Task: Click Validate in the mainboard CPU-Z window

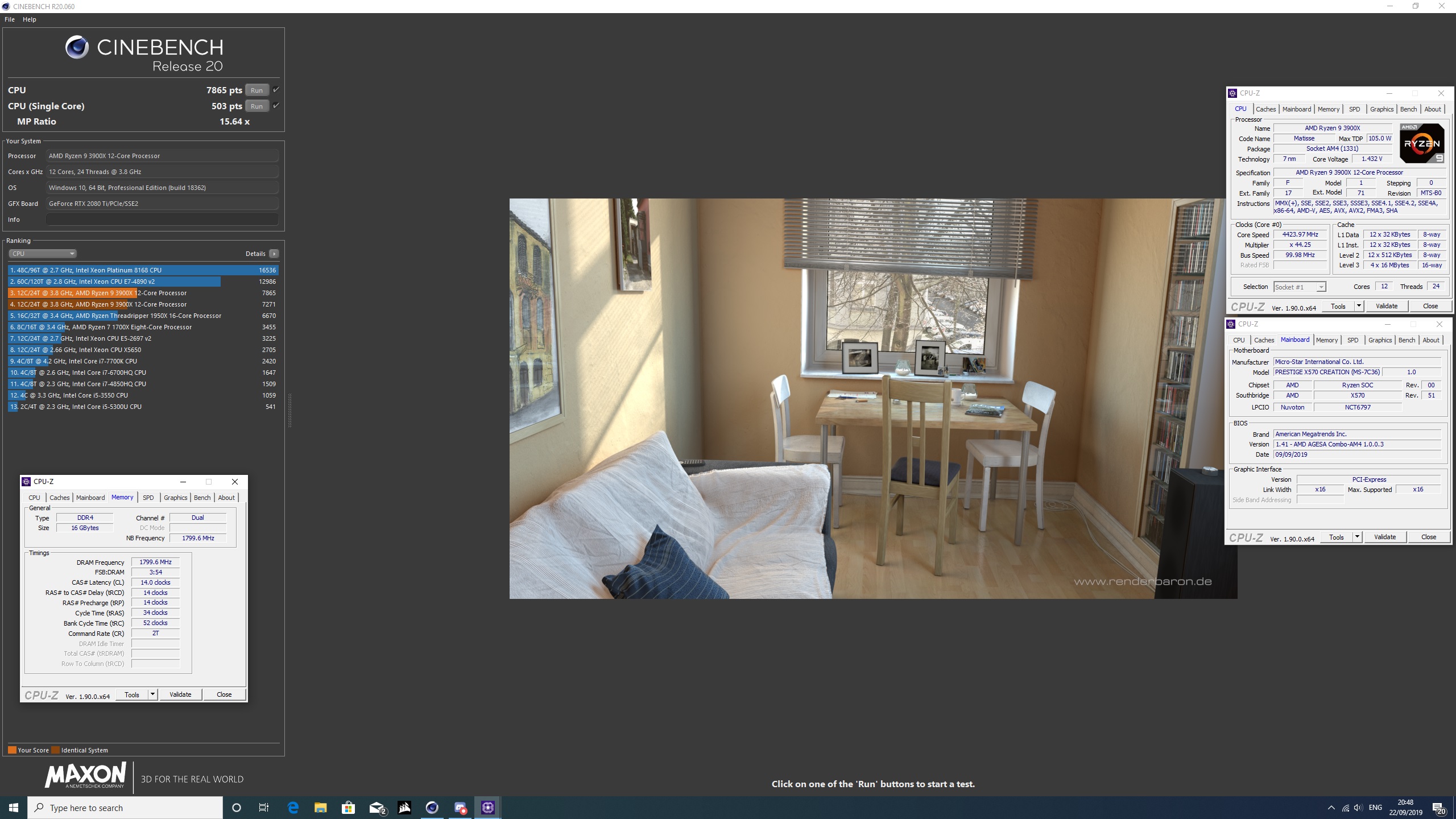Action: tap(1384, 537)
